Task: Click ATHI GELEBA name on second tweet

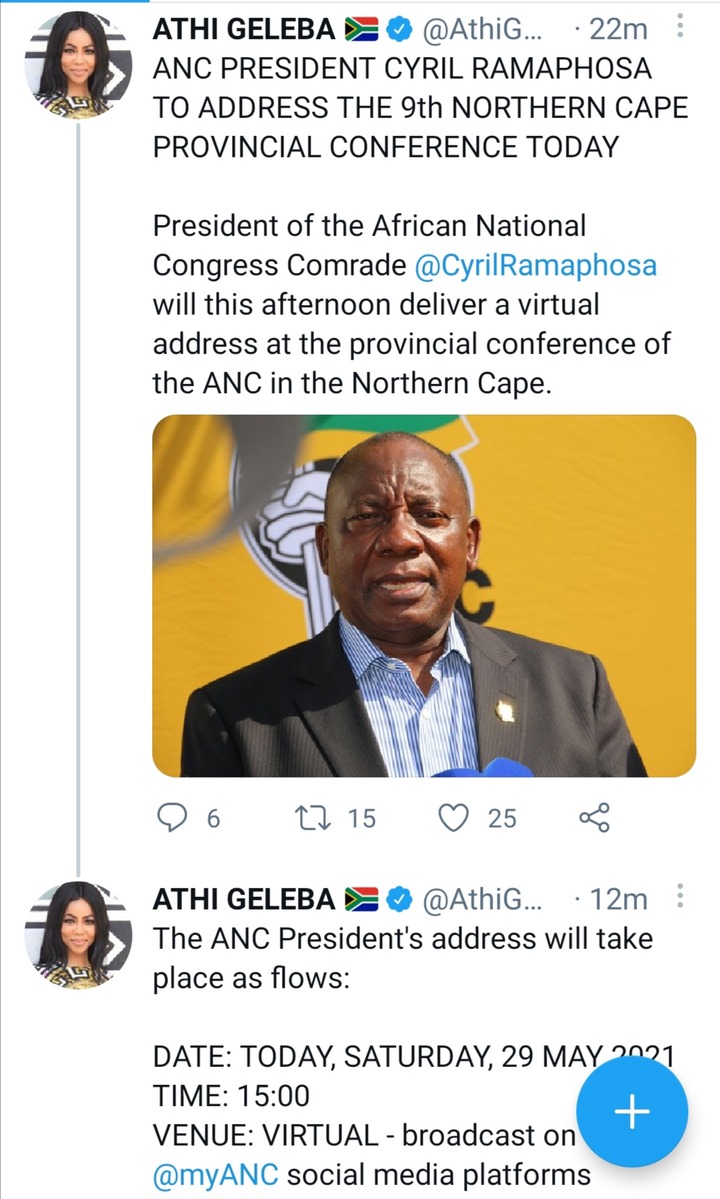Action: pyautogui.click(x=243, y=899)
